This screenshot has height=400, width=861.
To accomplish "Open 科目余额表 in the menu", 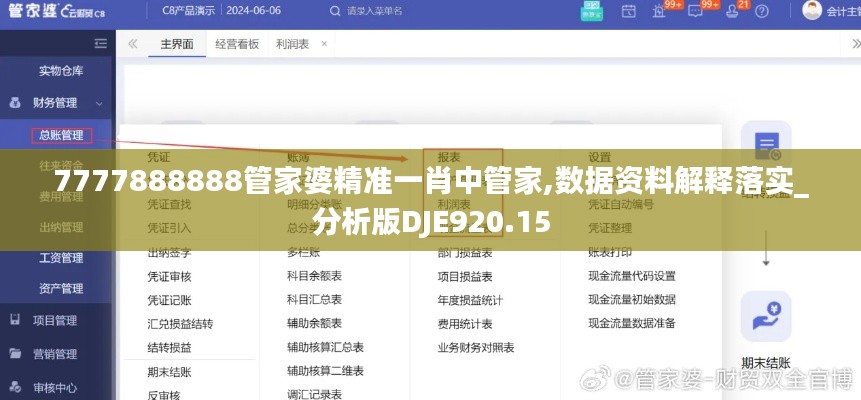I will (x=314, y=276).
